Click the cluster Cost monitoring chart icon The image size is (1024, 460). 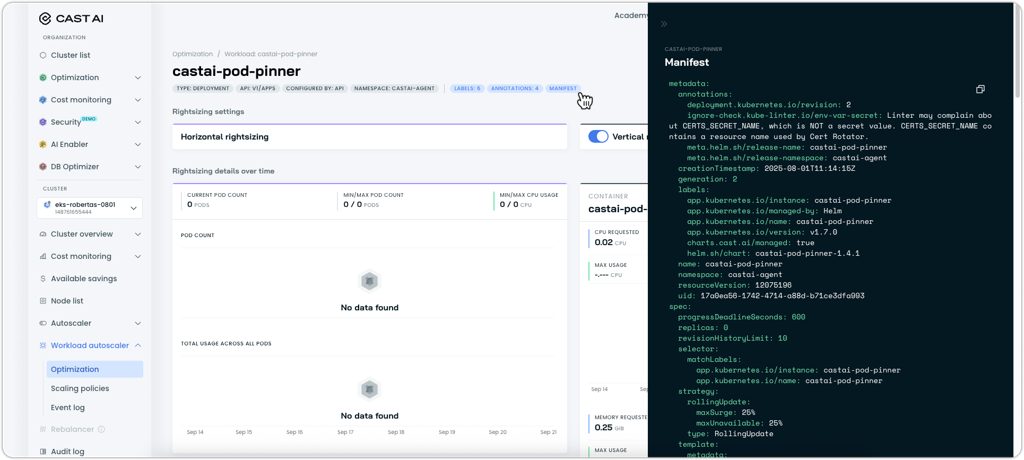(43, 256)
